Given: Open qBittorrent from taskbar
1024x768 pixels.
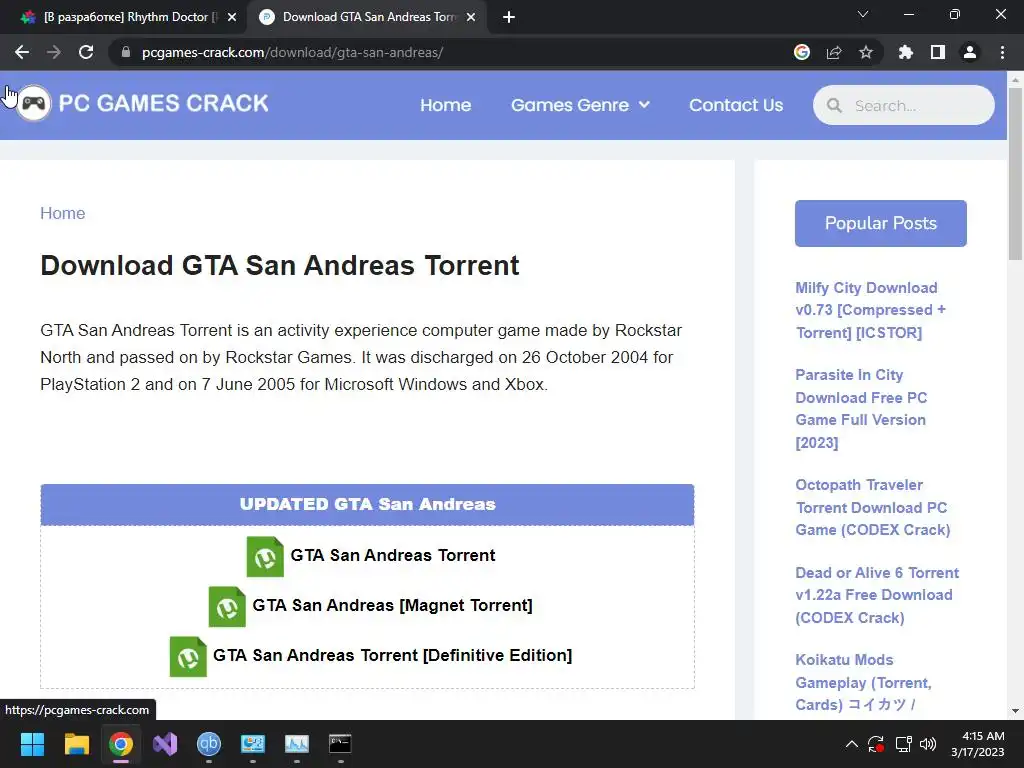Looking at the screenshot, I should coord(209,744).
